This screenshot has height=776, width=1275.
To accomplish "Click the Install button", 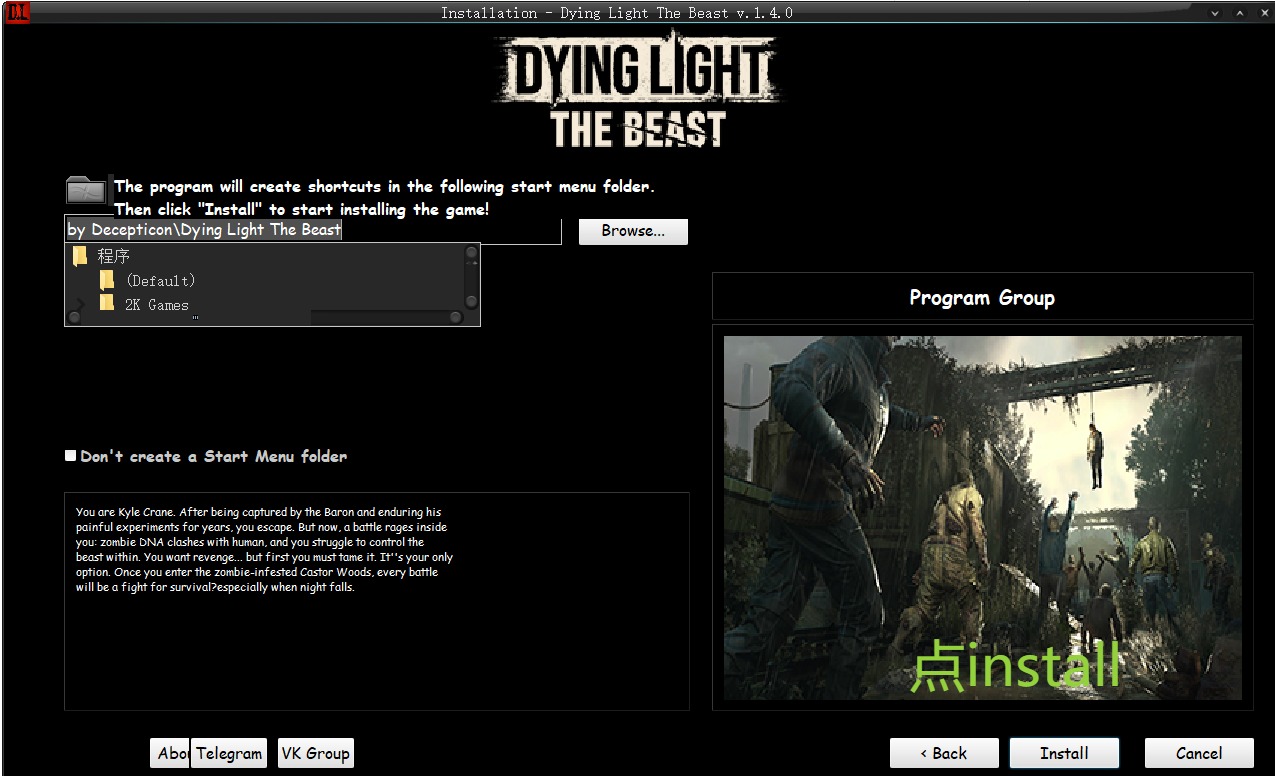I will pos(1064,753).
